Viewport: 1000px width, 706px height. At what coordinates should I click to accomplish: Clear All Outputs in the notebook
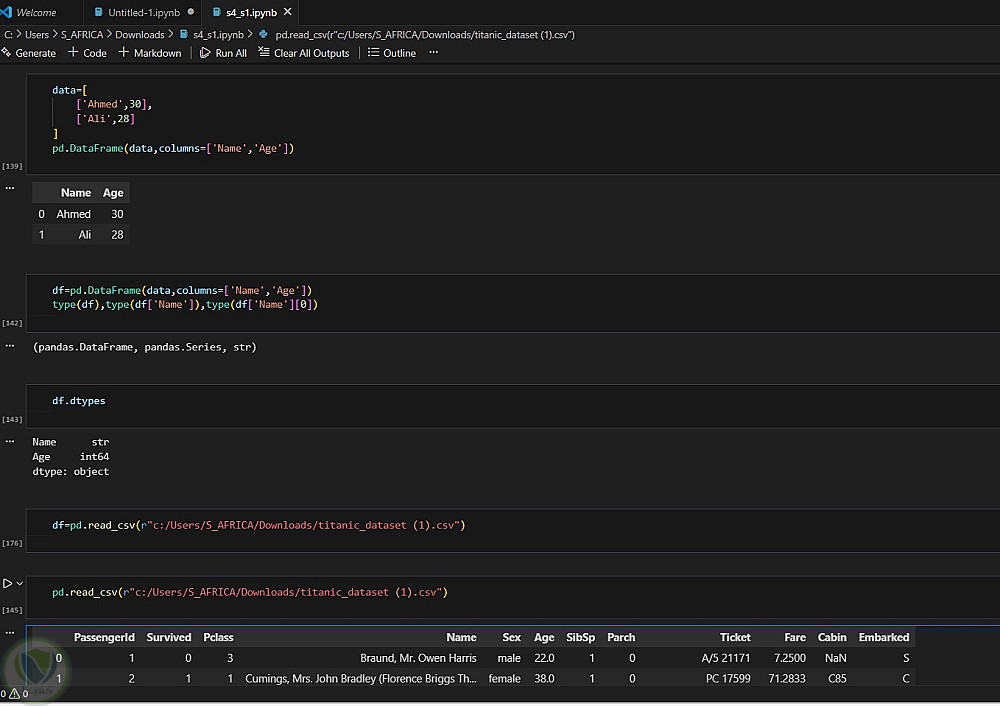click(304, 53)
